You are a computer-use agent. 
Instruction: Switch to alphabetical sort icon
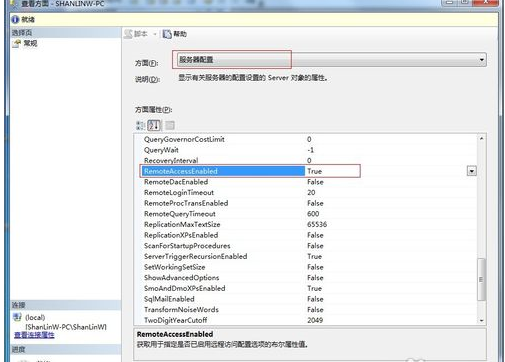pos(154,125)
